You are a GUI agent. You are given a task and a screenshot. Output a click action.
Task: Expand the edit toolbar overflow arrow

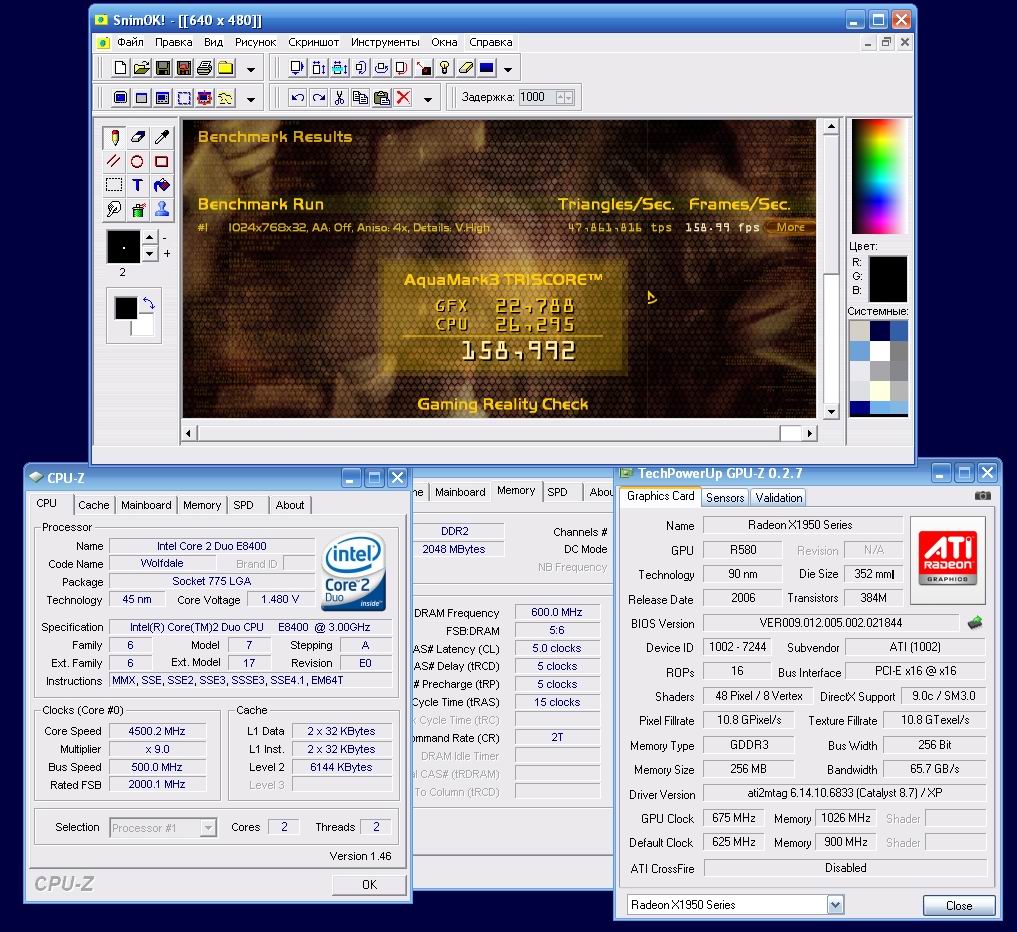[x=427, y=99]
